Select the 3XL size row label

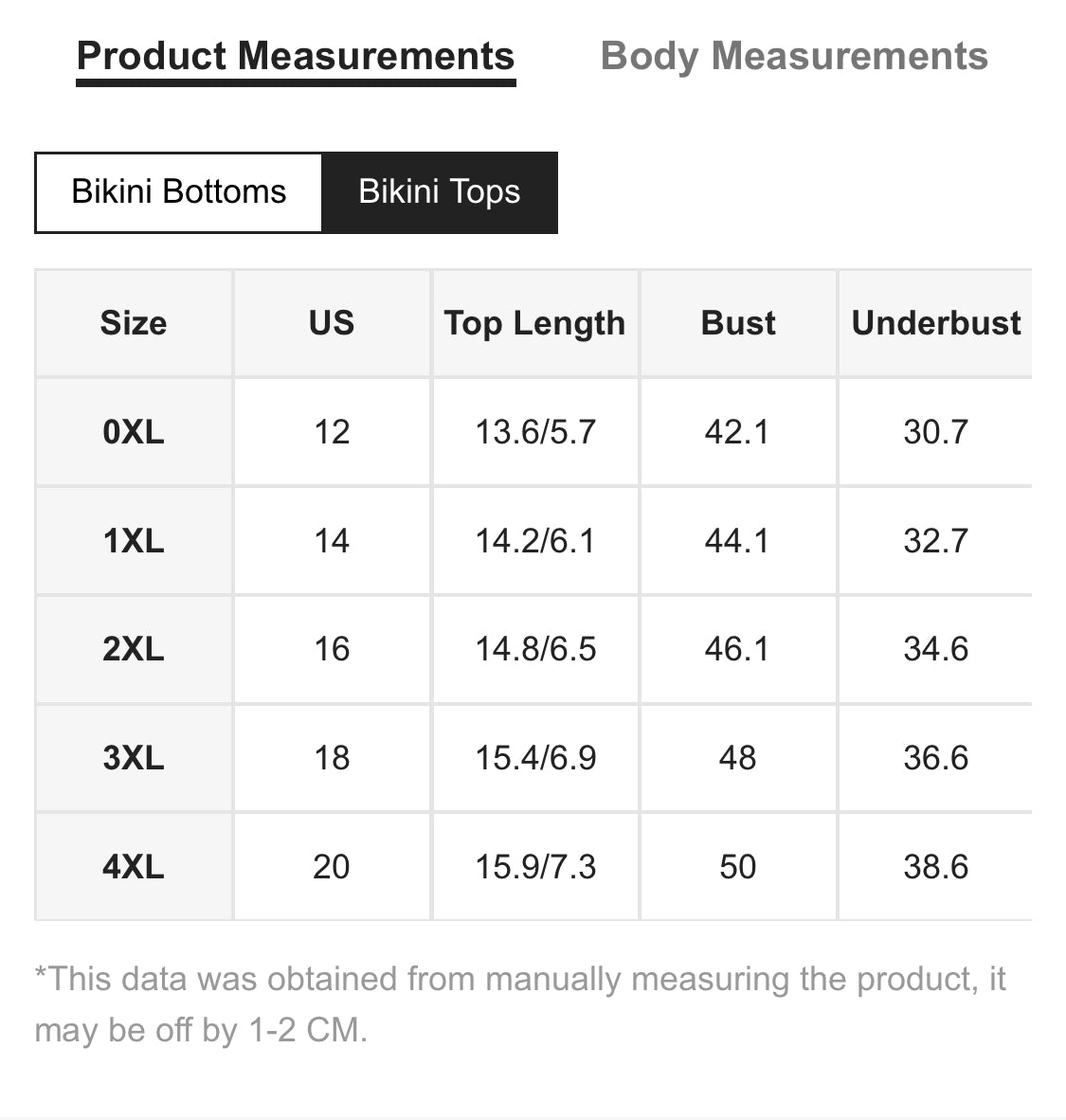pos(134,758)
